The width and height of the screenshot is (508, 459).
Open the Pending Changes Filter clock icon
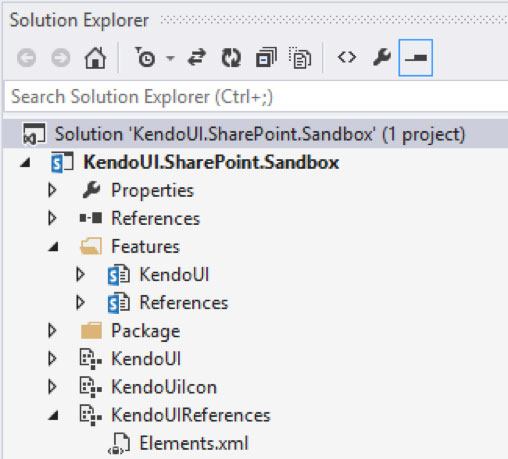[x=145, y=57]
